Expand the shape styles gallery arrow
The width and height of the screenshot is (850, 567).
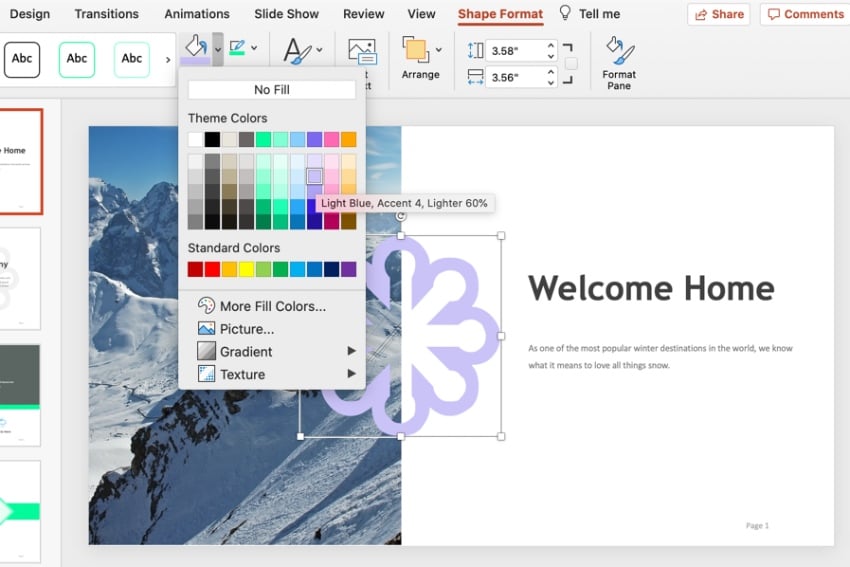[167, 60]
